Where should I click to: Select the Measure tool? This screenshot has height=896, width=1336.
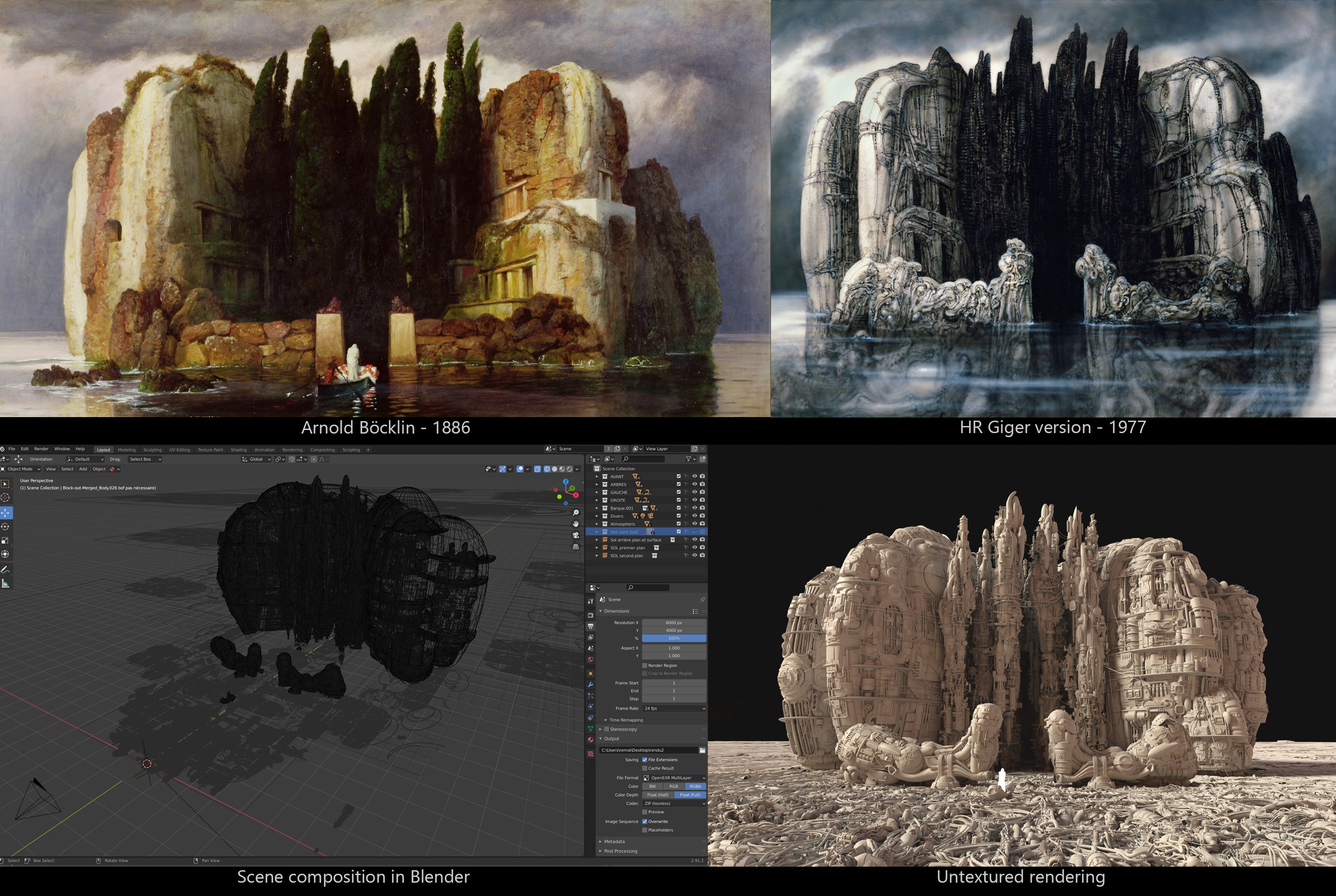[5, 583]
